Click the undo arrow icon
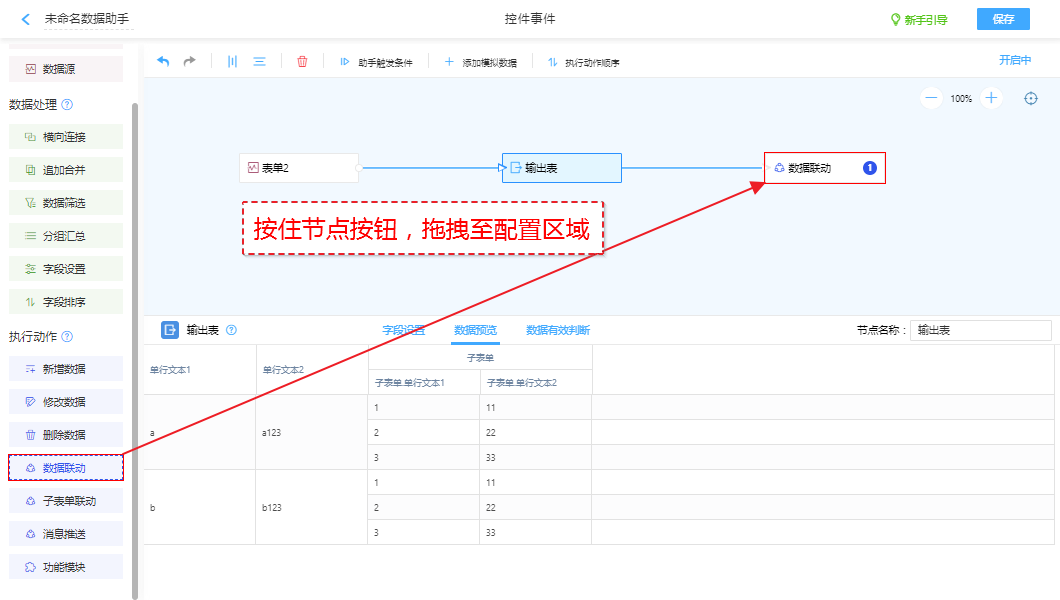The image size is (1060, 600). (x=163, y=61)
